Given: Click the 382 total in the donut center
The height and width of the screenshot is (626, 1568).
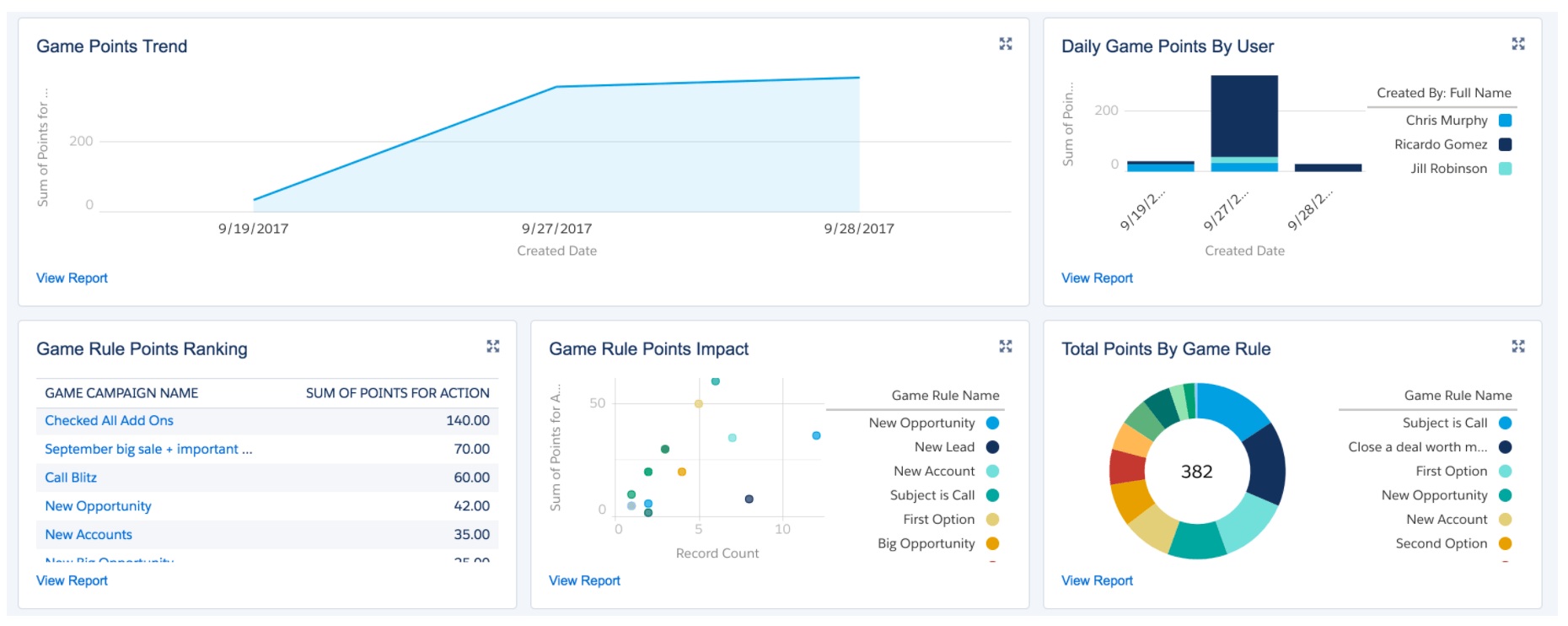Looking at the screenshot, I should tap(1196, 472).
